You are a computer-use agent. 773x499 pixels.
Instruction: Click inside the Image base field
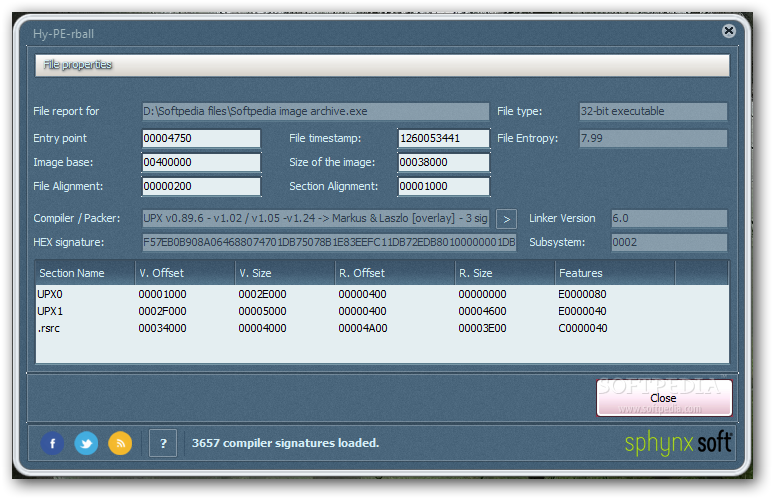point(201,162)
